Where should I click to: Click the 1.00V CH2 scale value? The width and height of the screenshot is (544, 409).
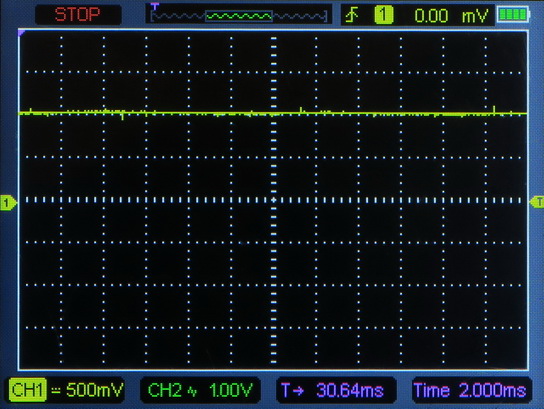click(230, 390)
